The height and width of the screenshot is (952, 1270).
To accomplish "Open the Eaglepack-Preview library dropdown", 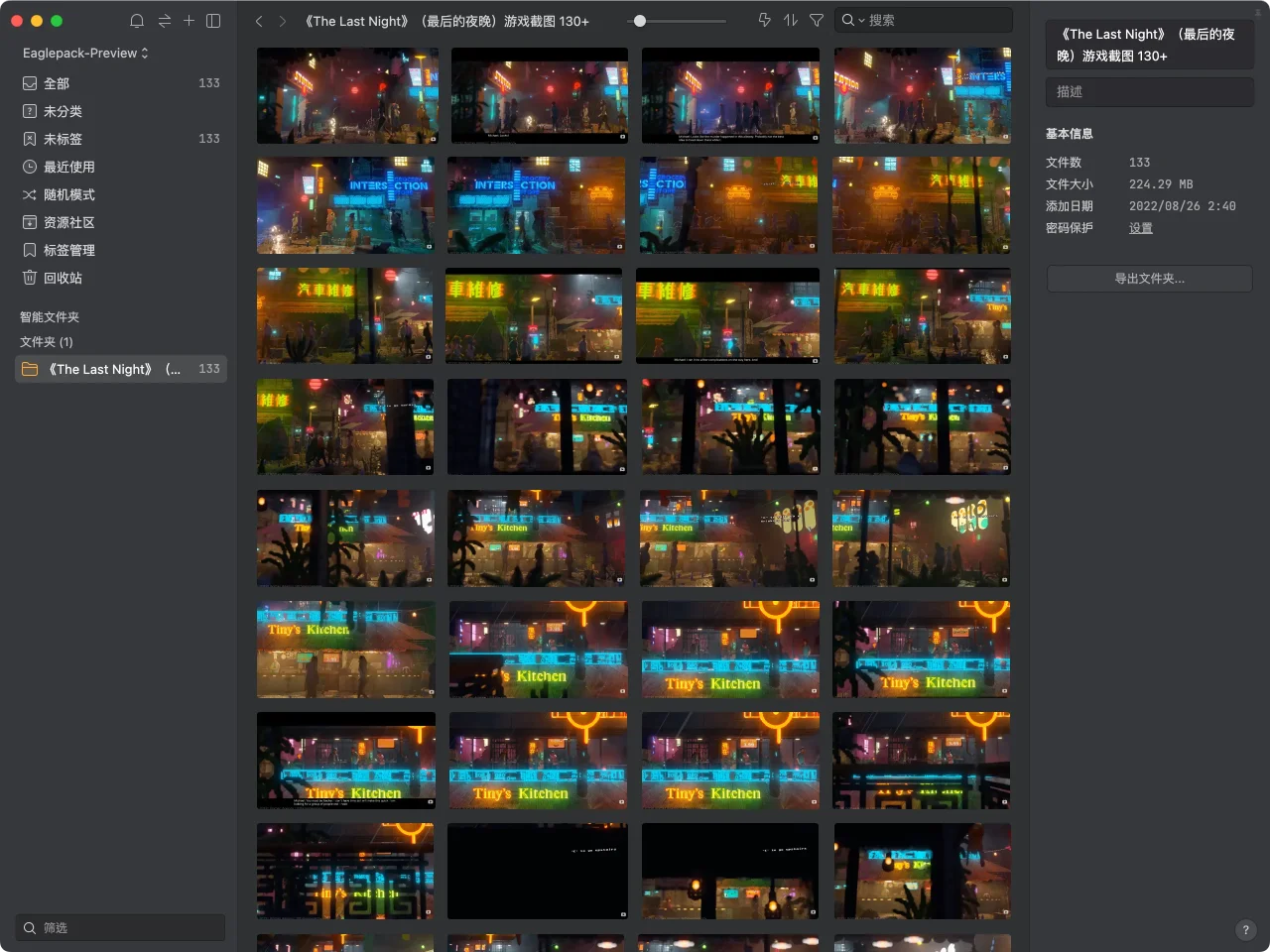I will point(85,53).
